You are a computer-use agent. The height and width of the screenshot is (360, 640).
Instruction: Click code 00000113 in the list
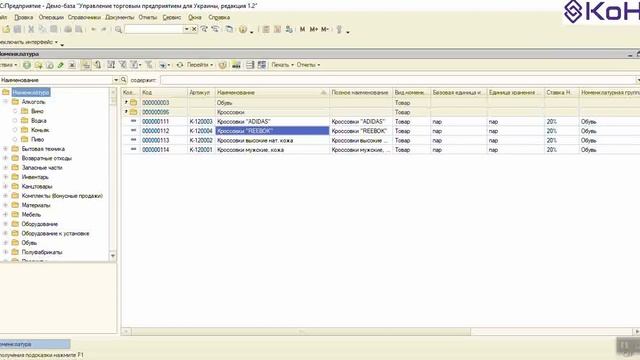(x=156, y=140)
